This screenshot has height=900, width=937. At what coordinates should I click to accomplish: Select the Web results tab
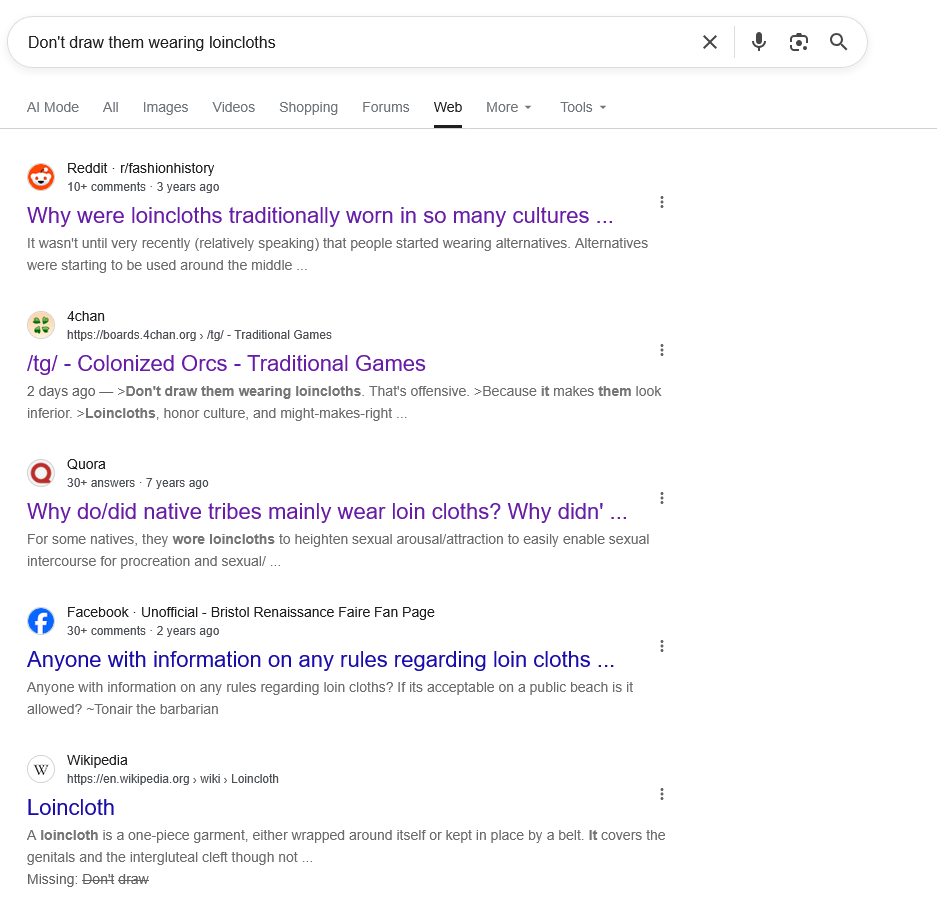pos(448,108)
